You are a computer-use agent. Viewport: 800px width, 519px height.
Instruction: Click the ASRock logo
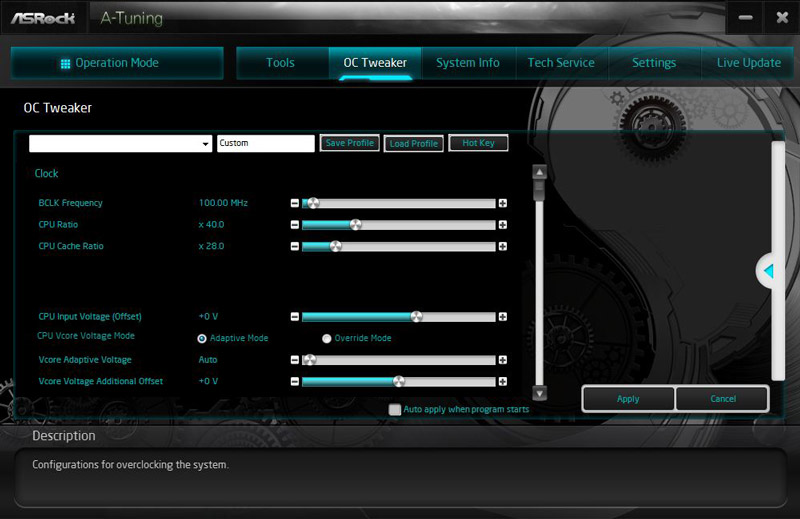tap(43, 18)
